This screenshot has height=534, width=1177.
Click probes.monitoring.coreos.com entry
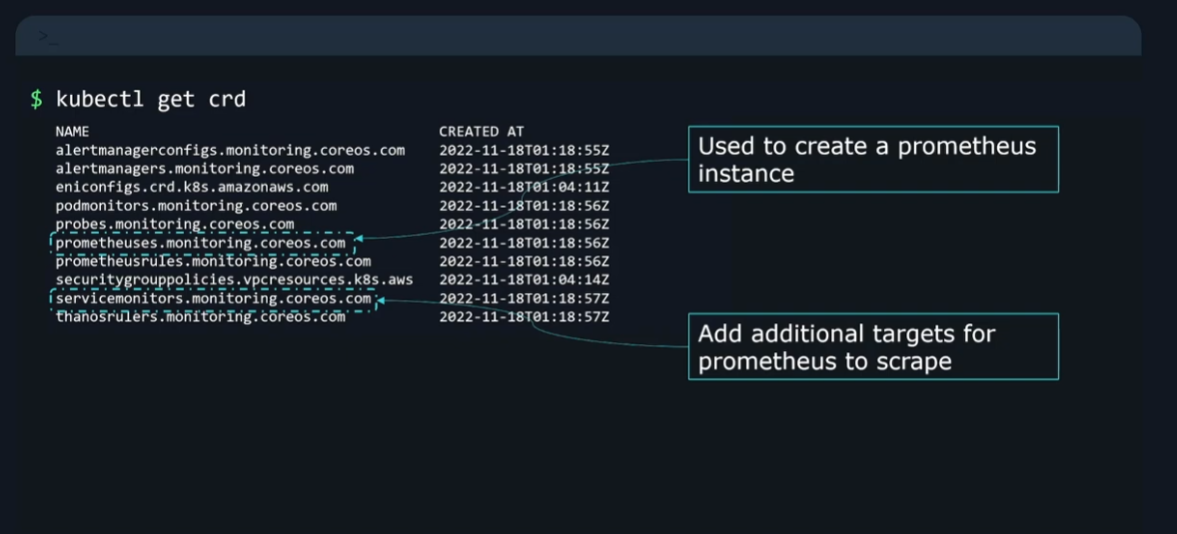(x=174, y=224)
